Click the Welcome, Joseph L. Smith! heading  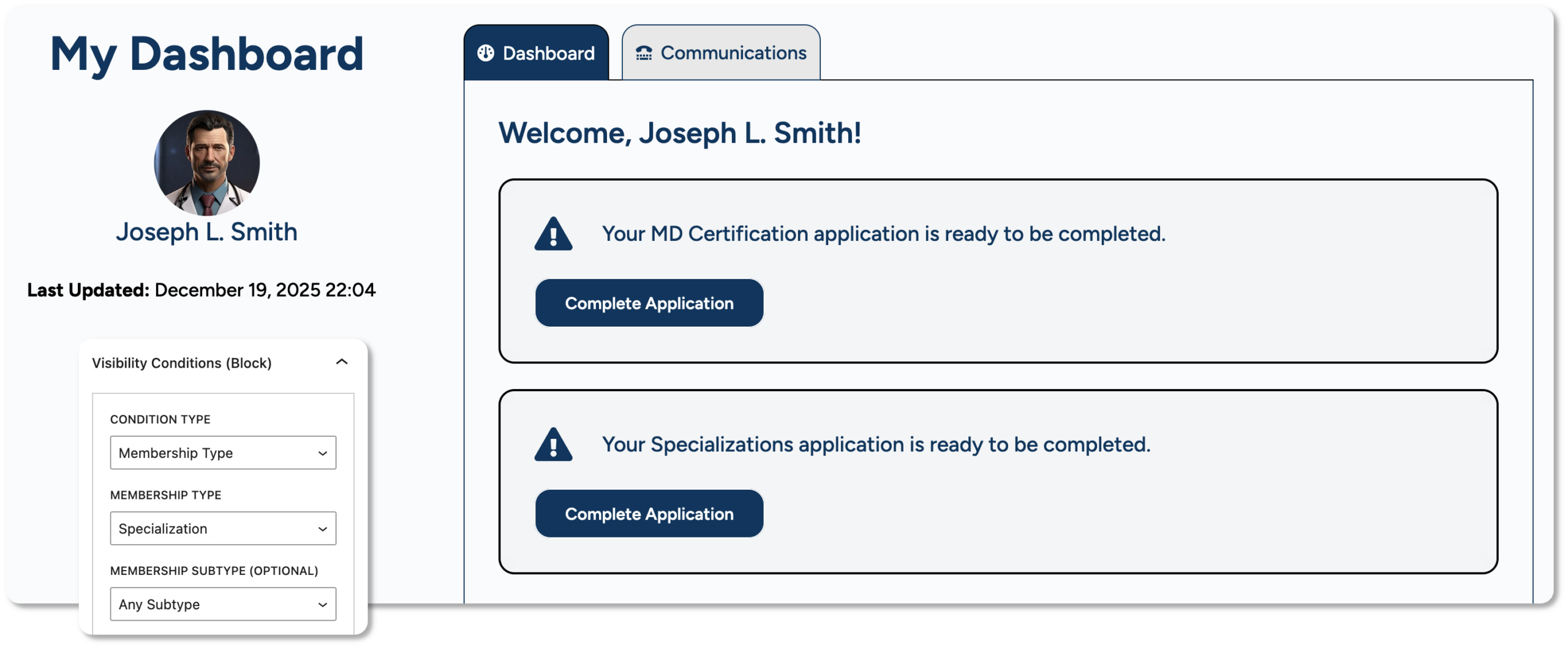pyautogui.click(x=679, y=133)
